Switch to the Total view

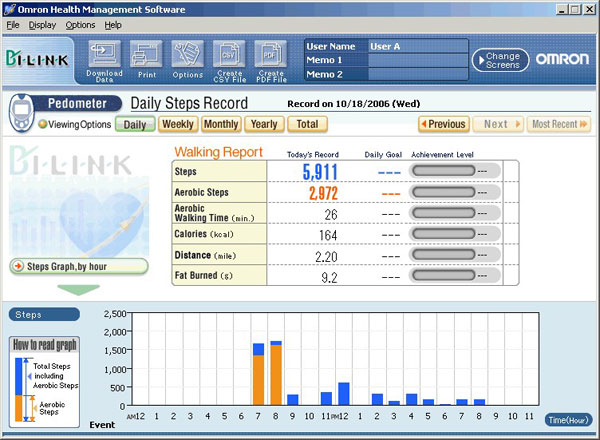307,124
